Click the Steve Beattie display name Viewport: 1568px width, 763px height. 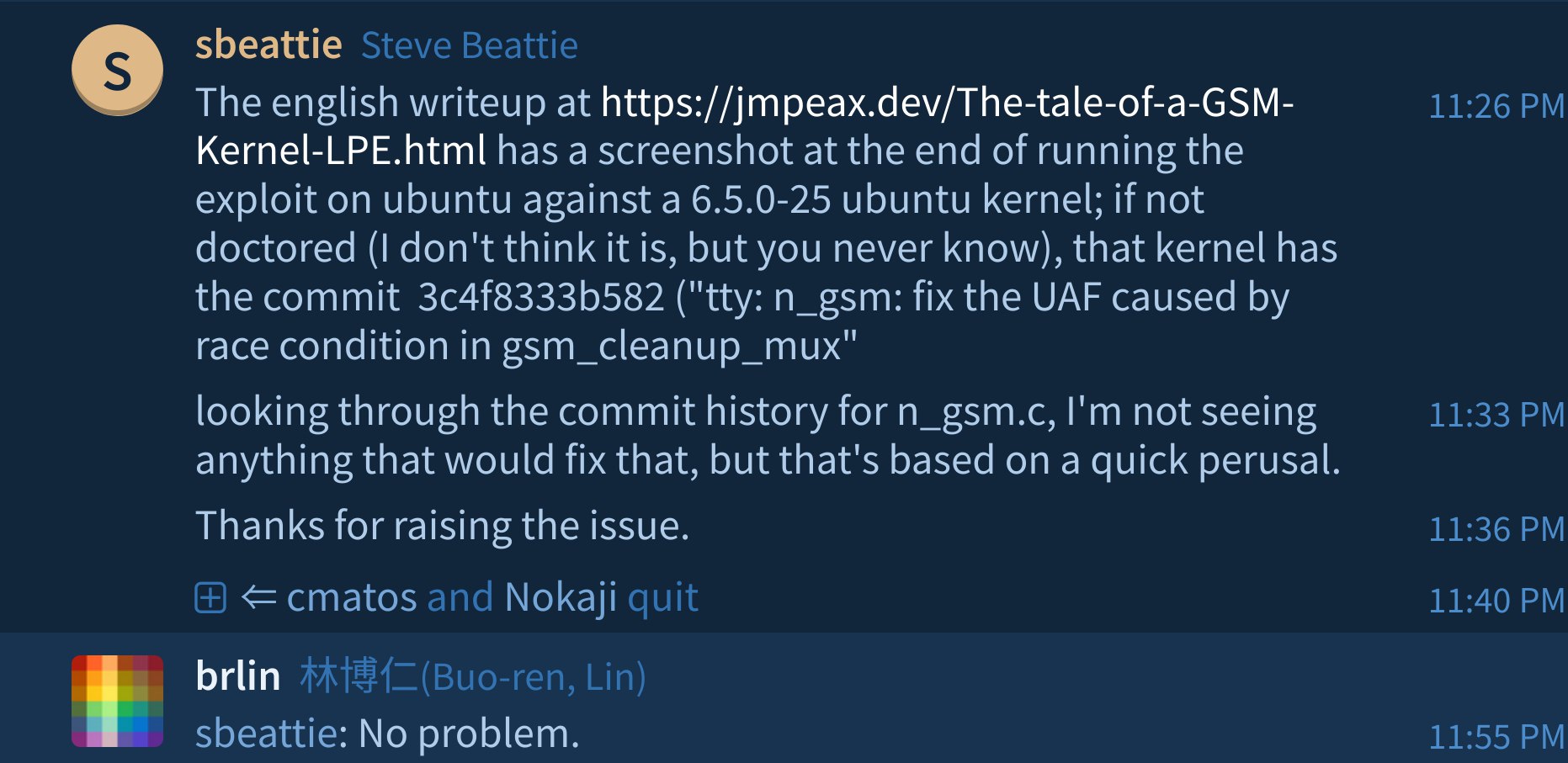click(469, 45)
